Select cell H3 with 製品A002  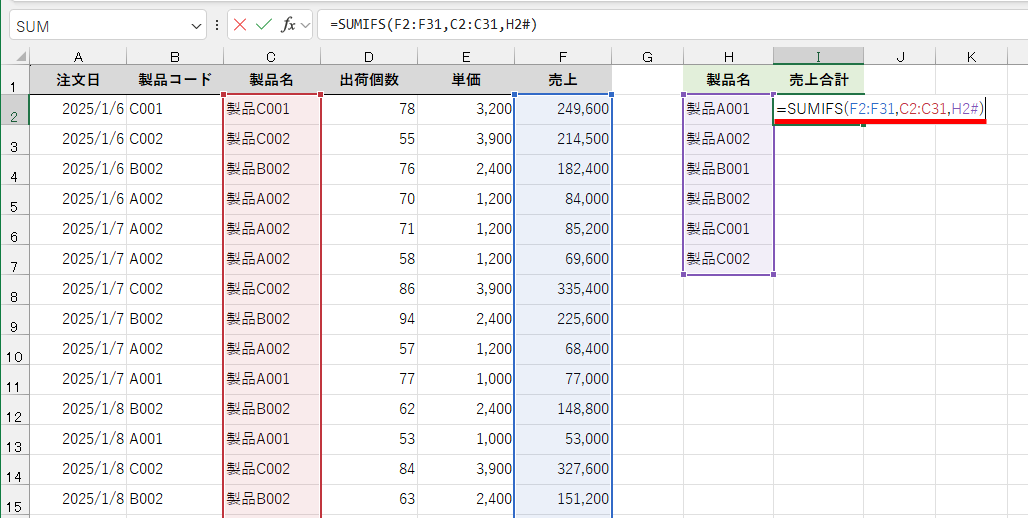[x=728, y=139]
